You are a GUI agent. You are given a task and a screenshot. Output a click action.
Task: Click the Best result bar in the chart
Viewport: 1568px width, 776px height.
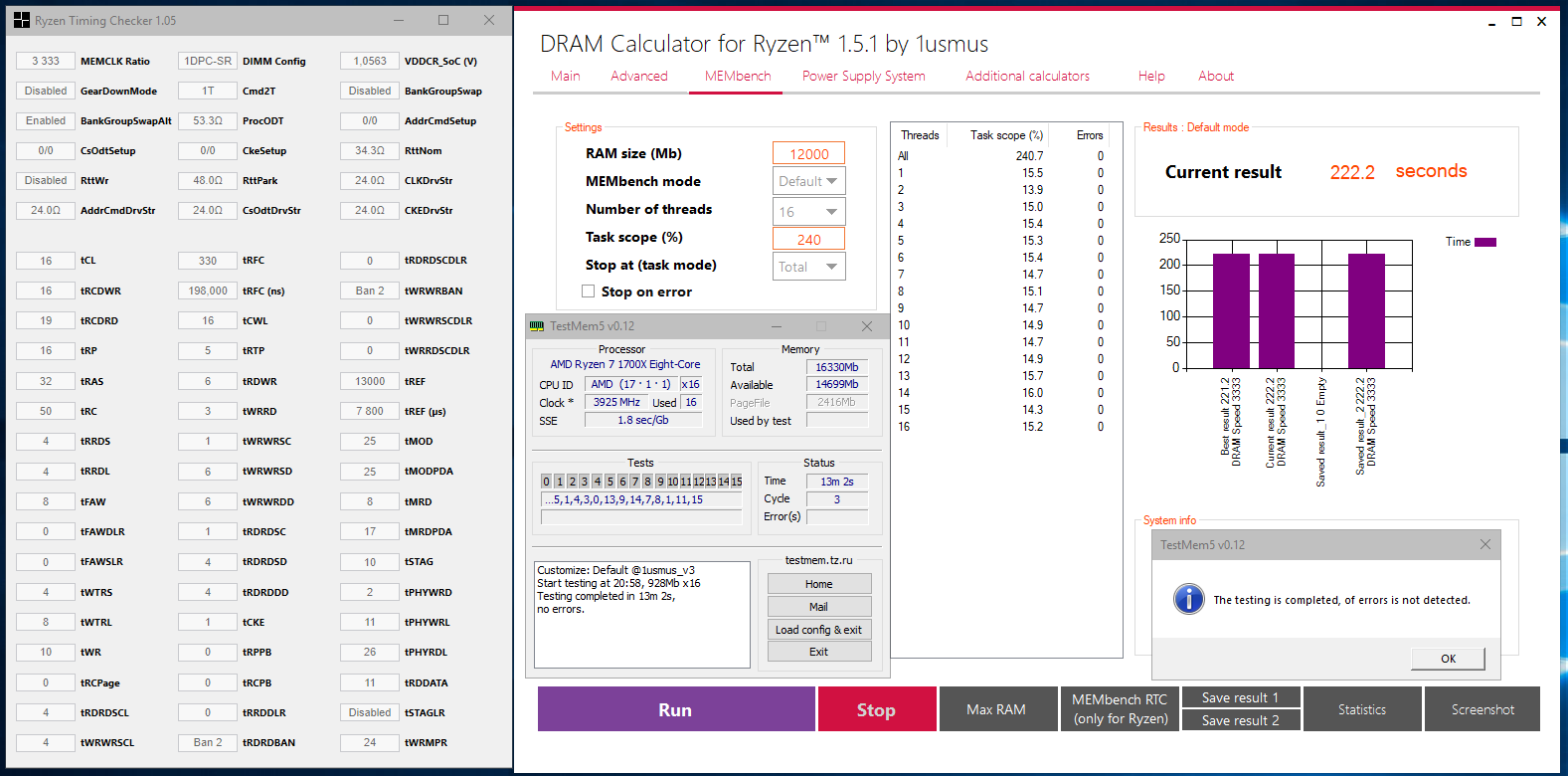click(x=1231, y=310)
